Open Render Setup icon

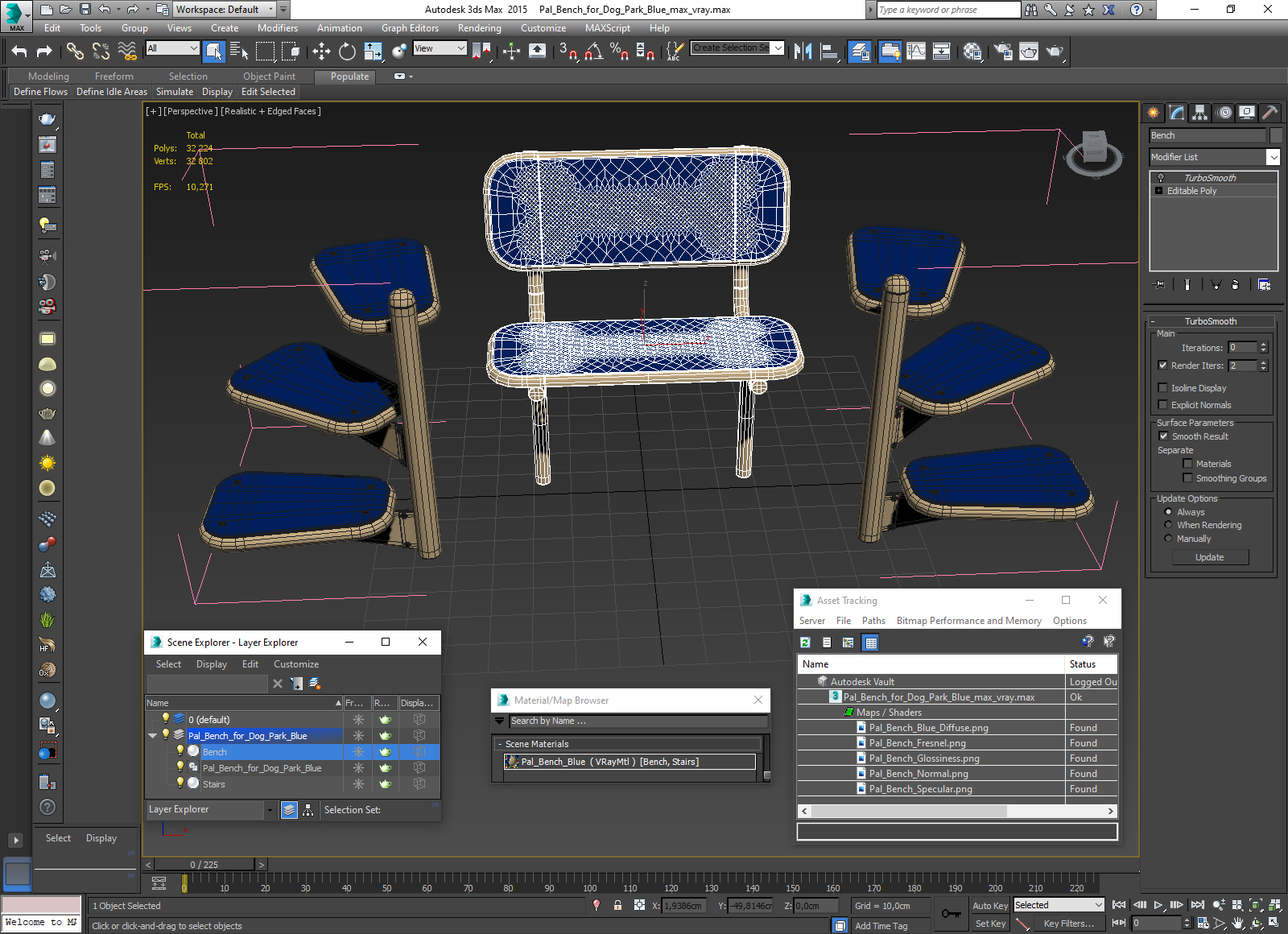pyautogui.click(x=1003, y=52)
